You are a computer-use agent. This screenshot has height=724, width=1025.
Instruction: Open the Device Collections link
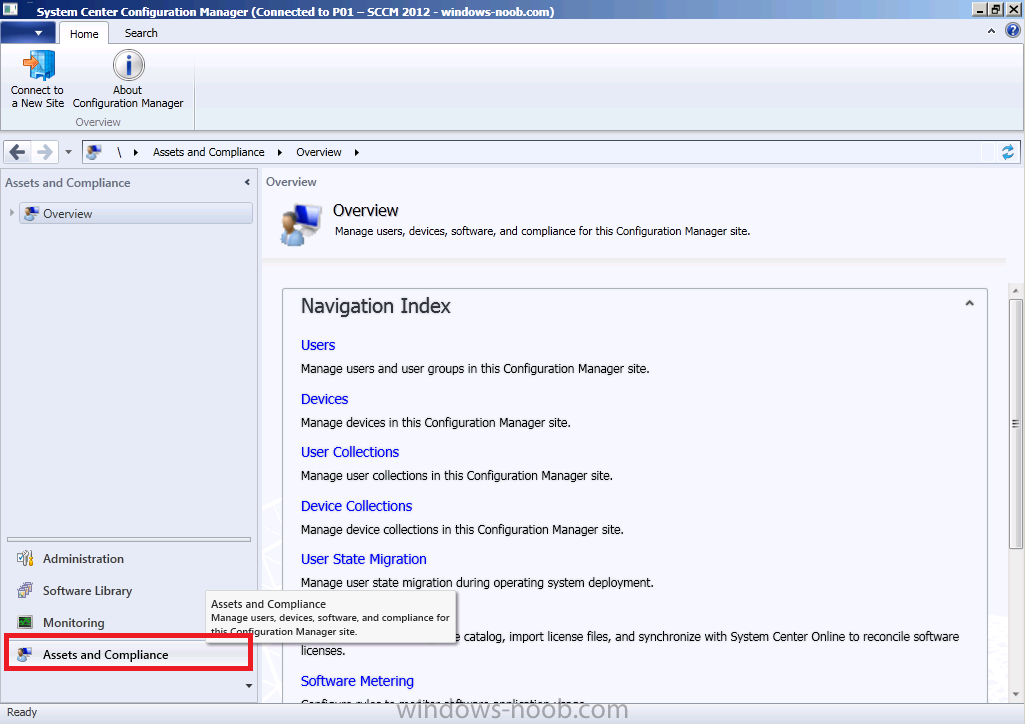[x=356, y=506]
